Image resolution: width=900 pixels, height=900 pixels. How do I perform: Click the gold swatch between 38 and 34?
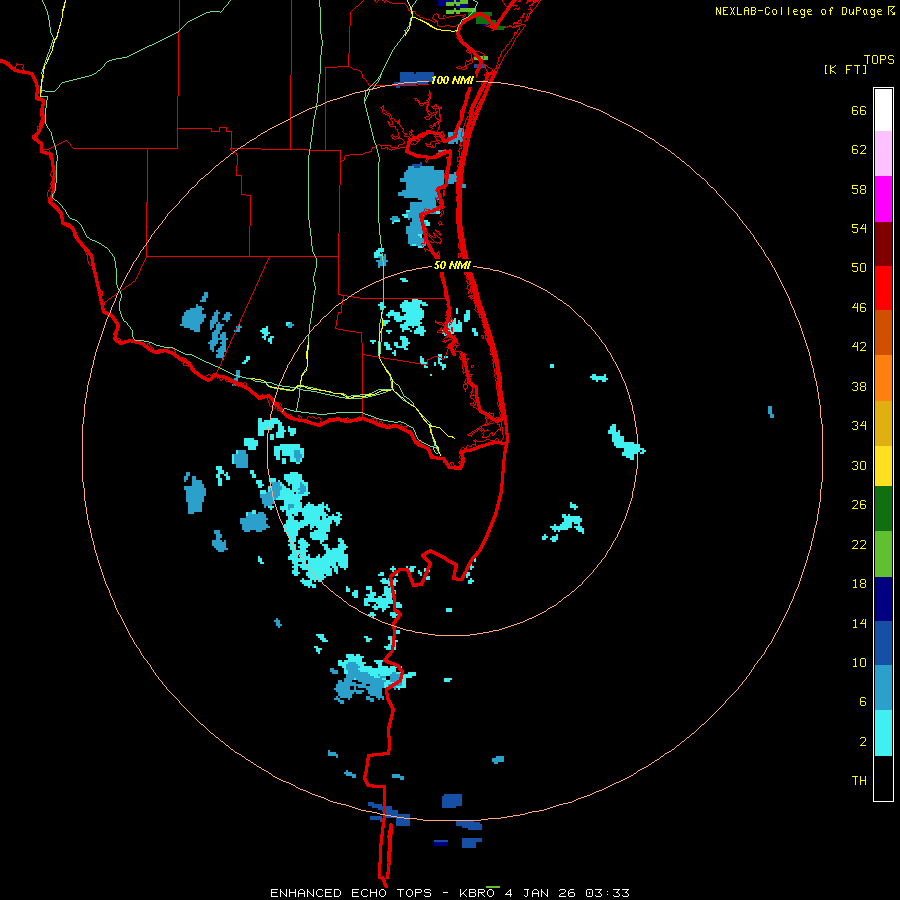883,423
